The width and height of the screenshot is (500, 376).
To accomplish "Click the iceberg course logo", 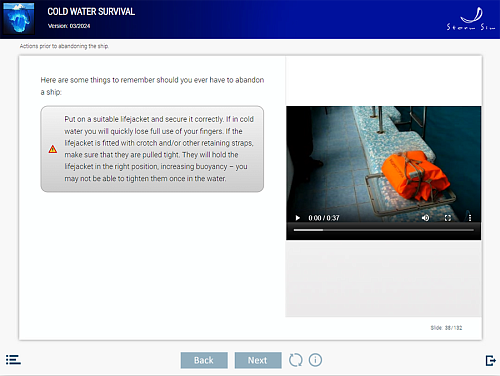I will (x=18, y=18).
